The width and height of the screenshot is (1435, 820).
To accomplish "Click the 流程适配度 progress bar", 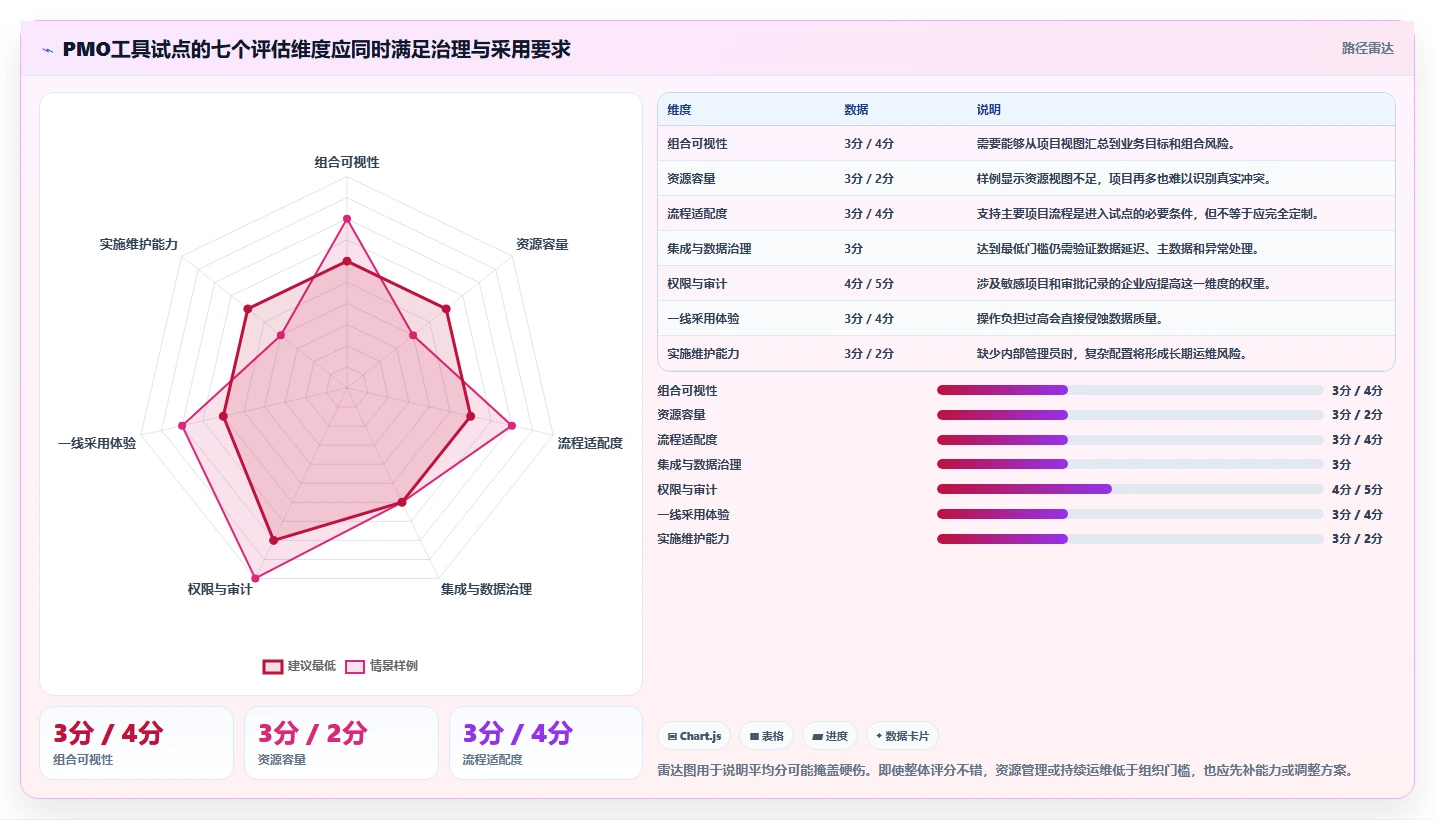I will (1130, 440).
